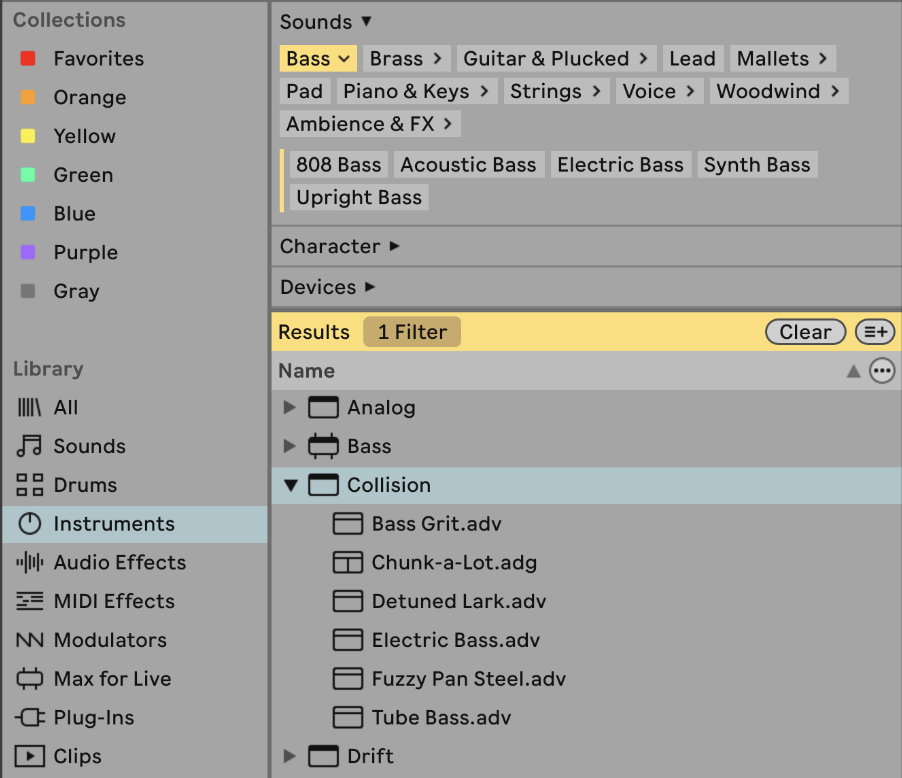
Task: Open the Sounds library category
Action: pyautogui.click(x=89, y=446)
